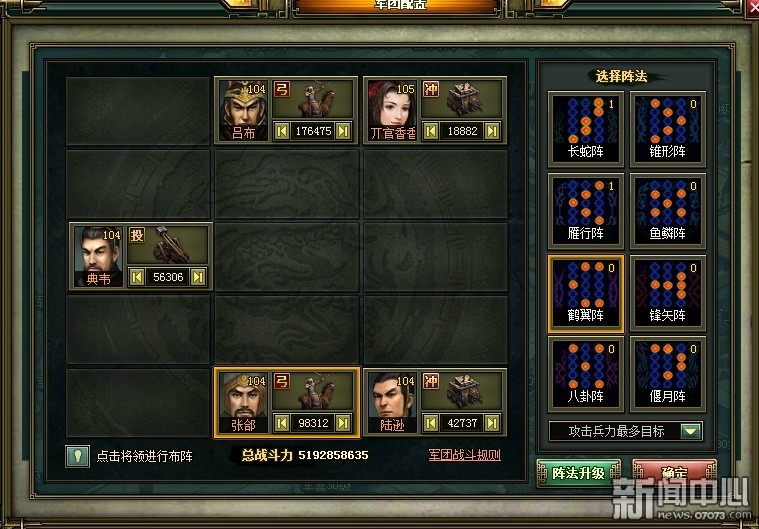Click the 阵法升级 button
759x529 pixels.
point(578,473)
